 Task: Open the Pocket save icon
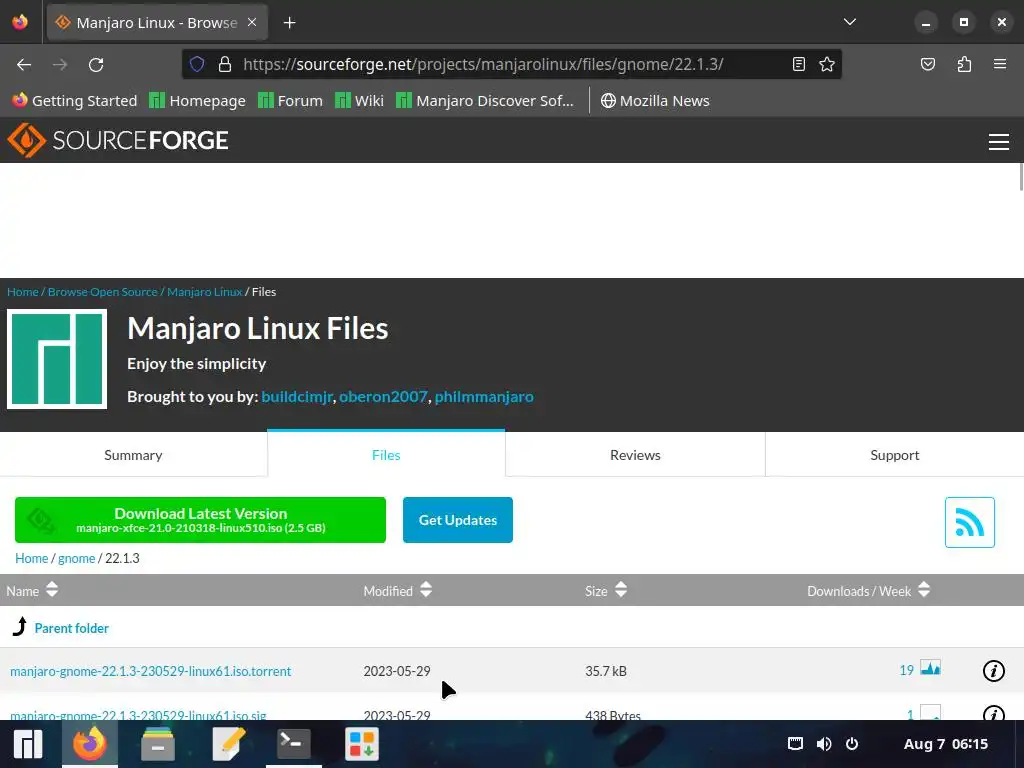tap(928, 64)
